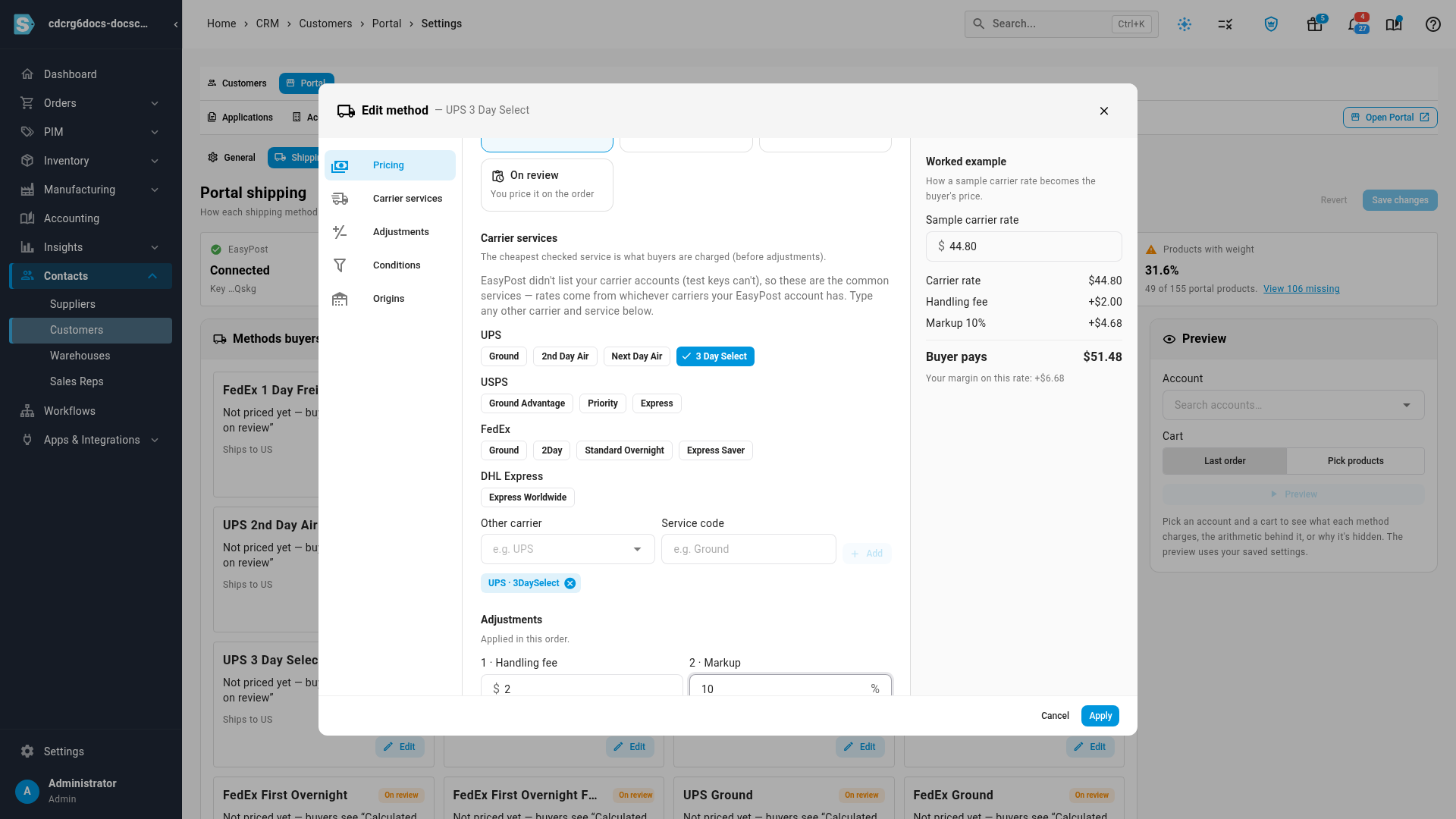Switch to Origins section
Viewport: 1456px width, 819px height.
tap(390, 299)
